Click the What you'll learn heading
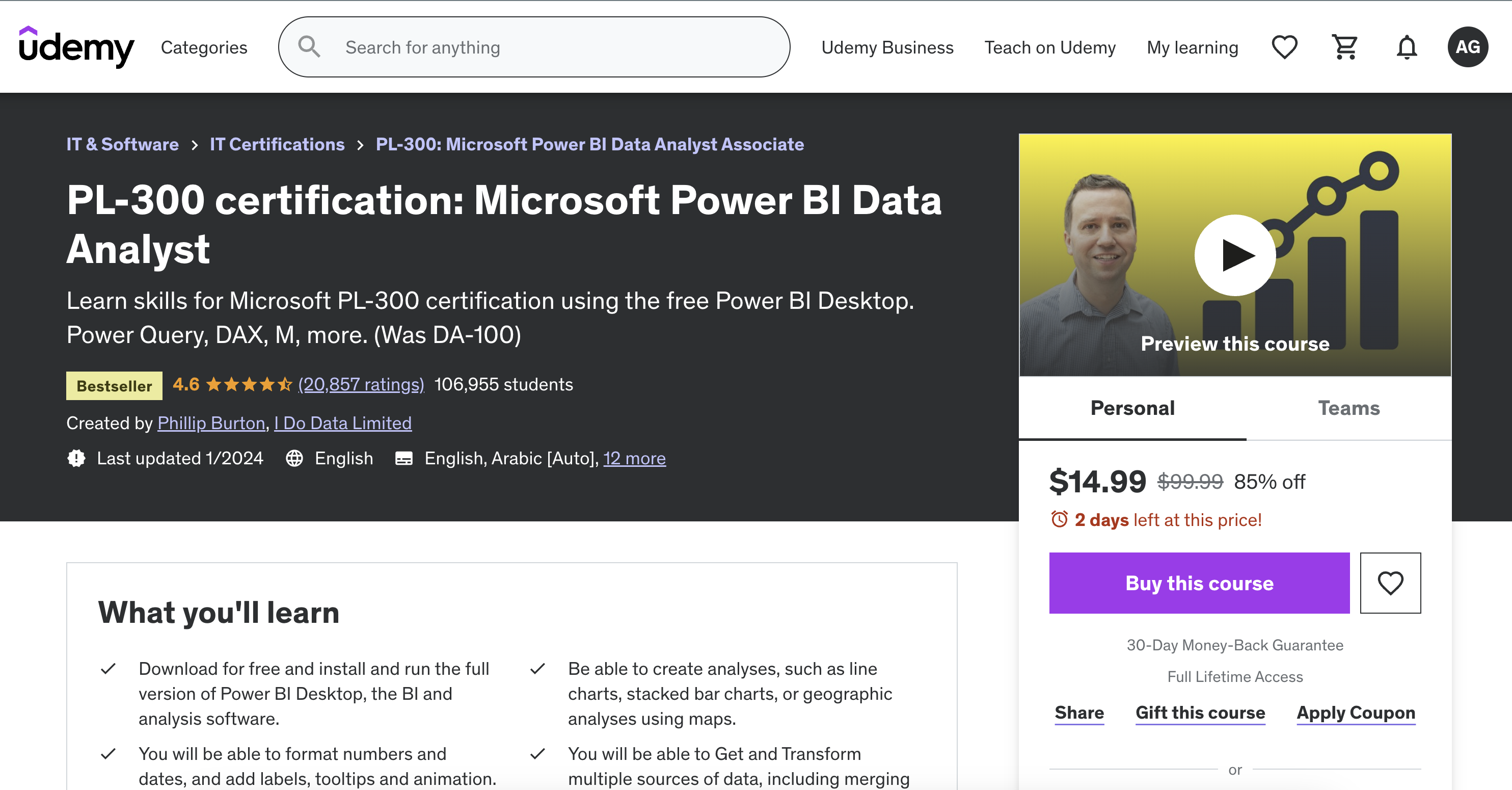 click(x=219, y=613)
